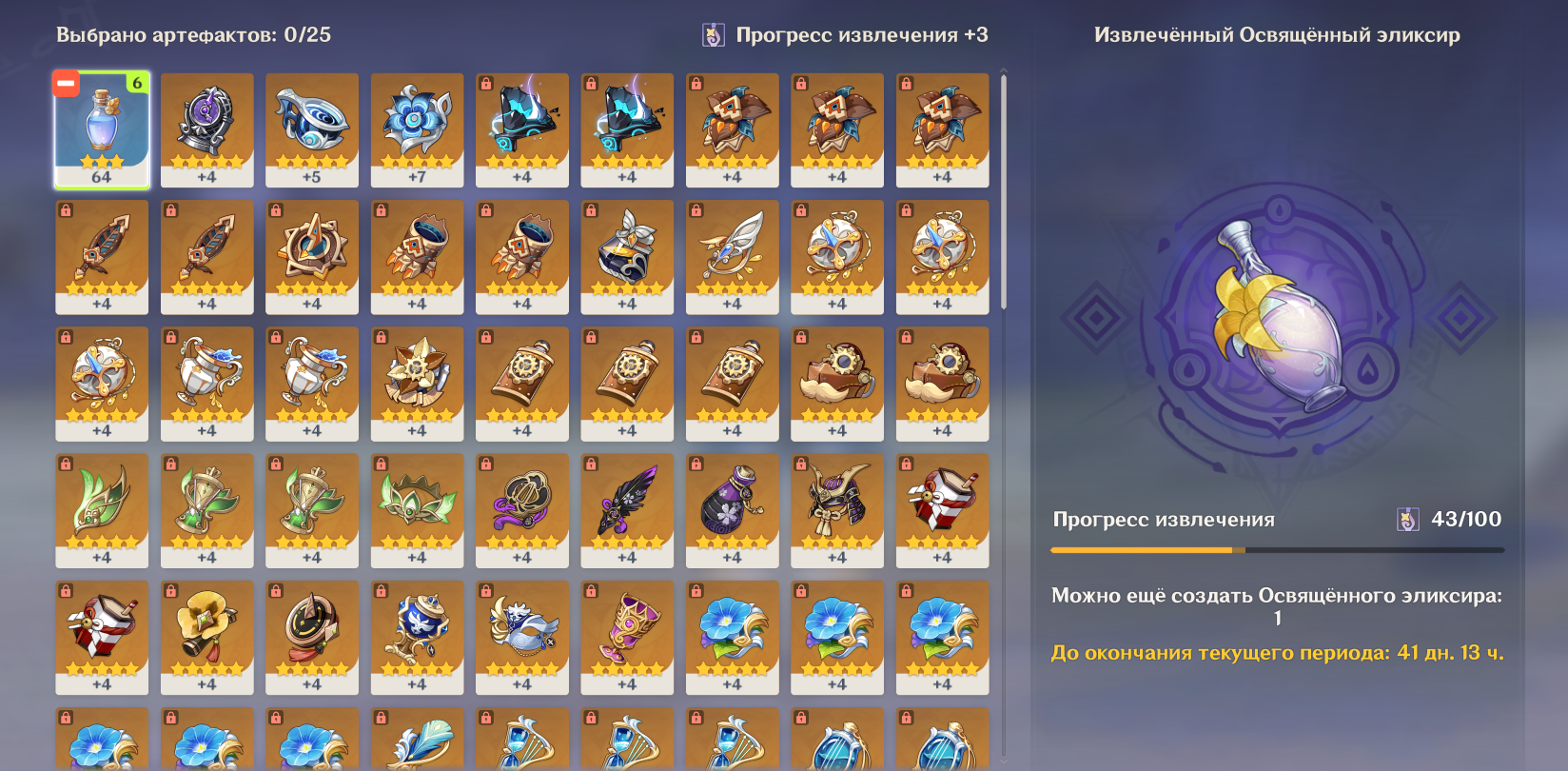The width and height of the screenshot is (1568, 771).
Task: Select the first blue morning glory flower artifact
Action: pos(732,638)
